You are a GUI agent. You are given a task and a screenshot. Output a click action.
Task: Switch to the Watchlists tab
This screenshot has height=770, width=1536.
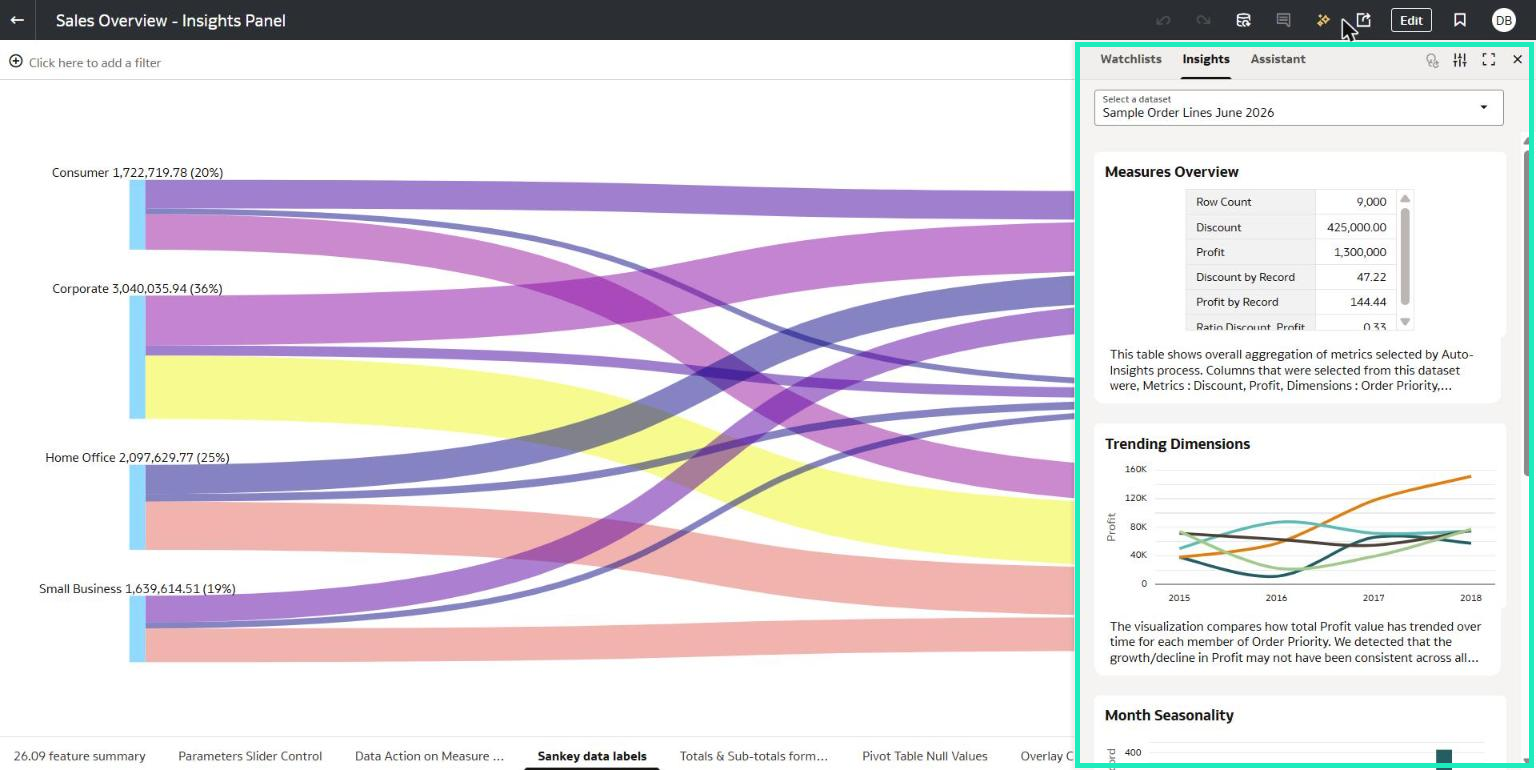click(x=1131, y=59)
